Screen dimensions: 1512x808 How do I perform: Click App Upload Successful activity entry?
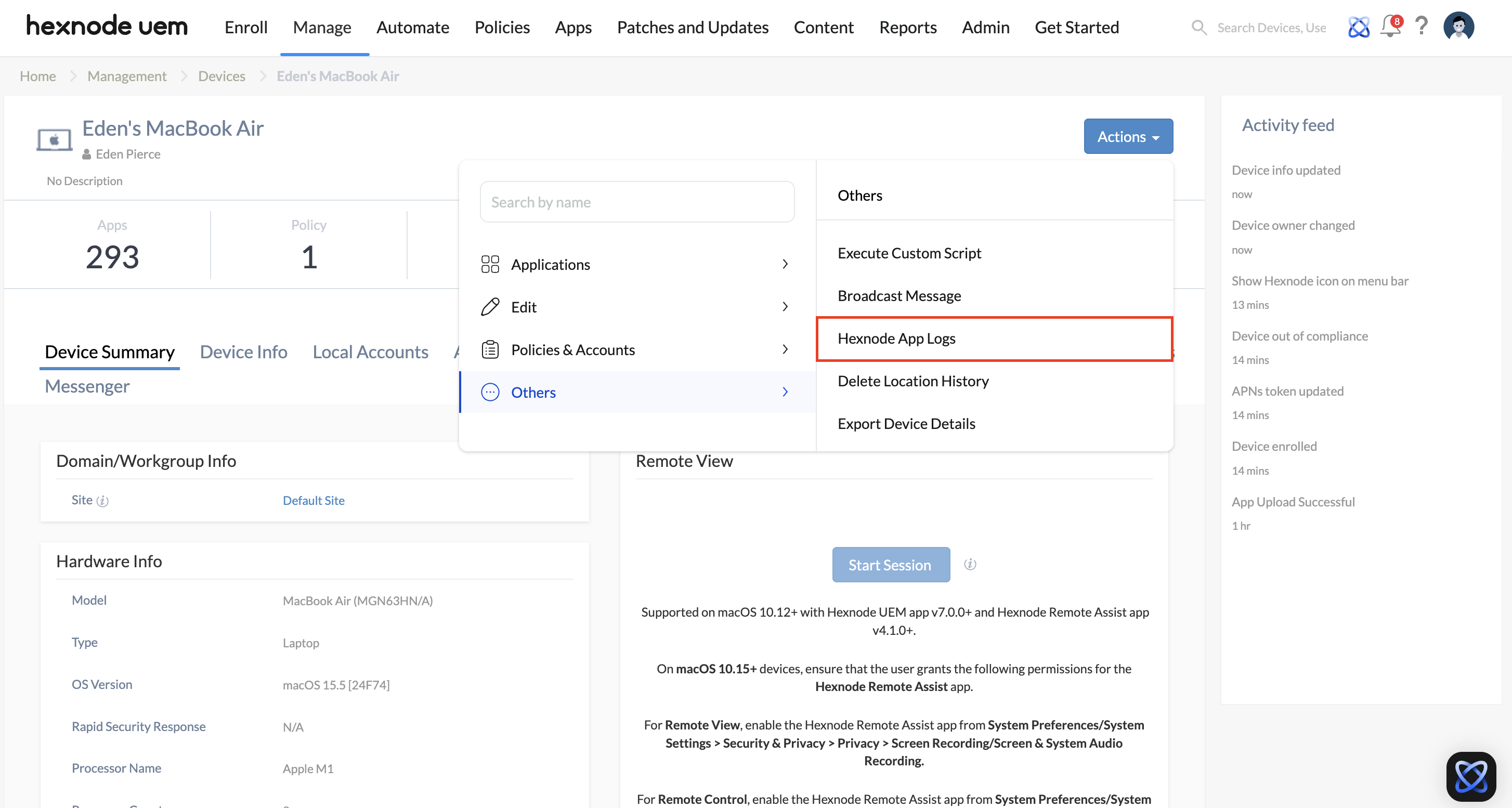point(1293,502)
